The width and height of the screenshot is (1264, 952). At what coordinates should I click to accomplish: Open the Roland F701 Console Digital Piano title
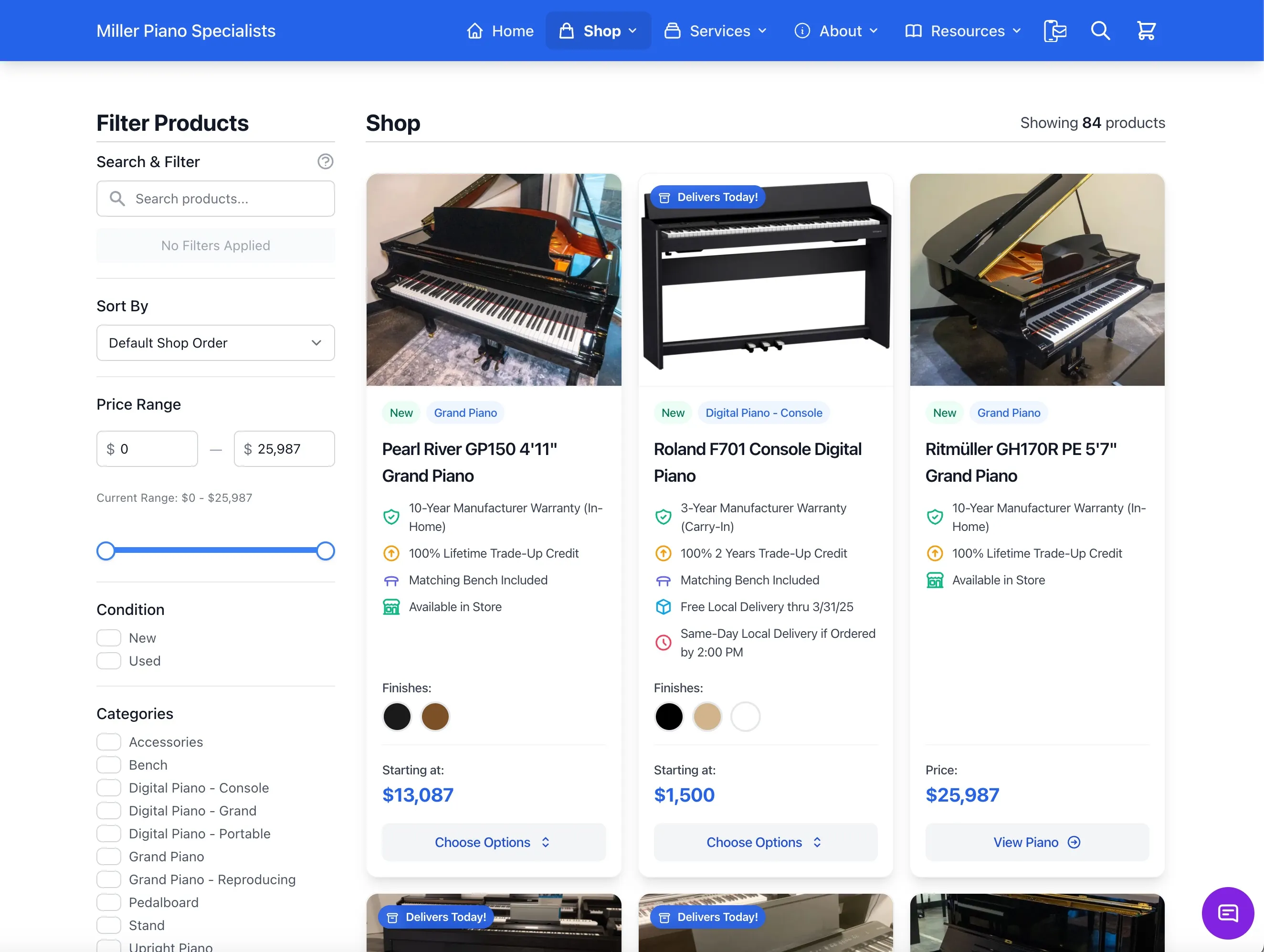tap(757, 462)
